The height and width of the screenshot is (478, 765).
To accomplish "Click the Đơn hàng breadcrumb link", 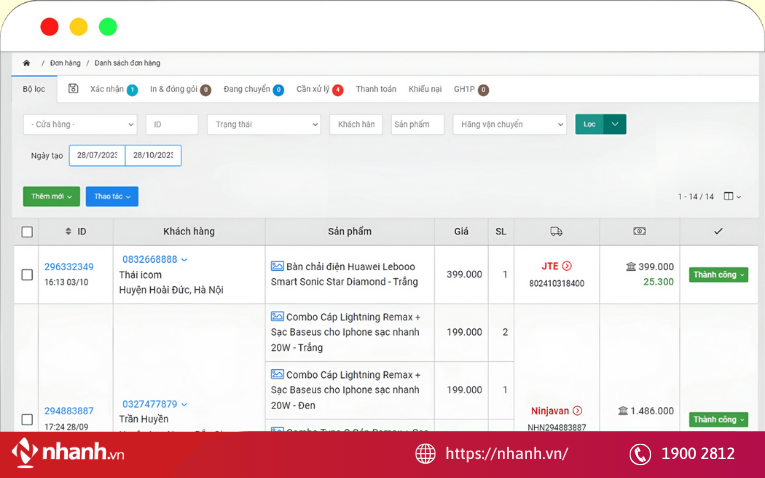I will tap(65, 63).
